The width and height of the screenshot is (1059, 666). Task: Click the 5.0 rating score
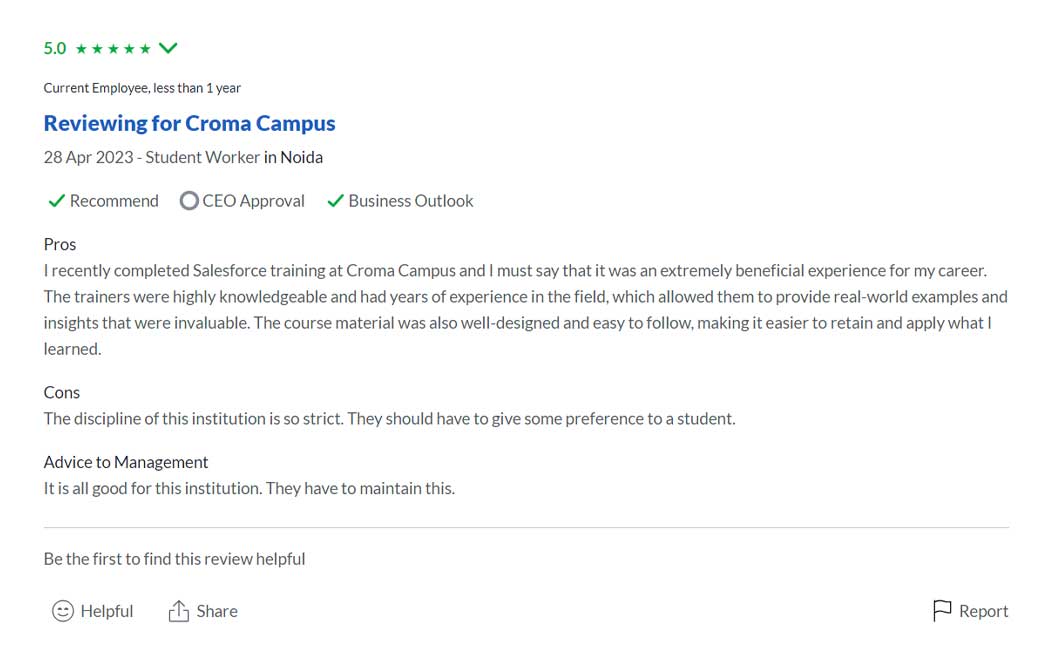coord(55,48)
